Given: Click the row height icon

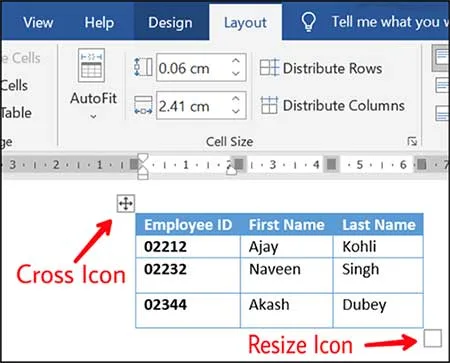Looking at the screenshot, I should pyautogui.click(x=143, y=67).
